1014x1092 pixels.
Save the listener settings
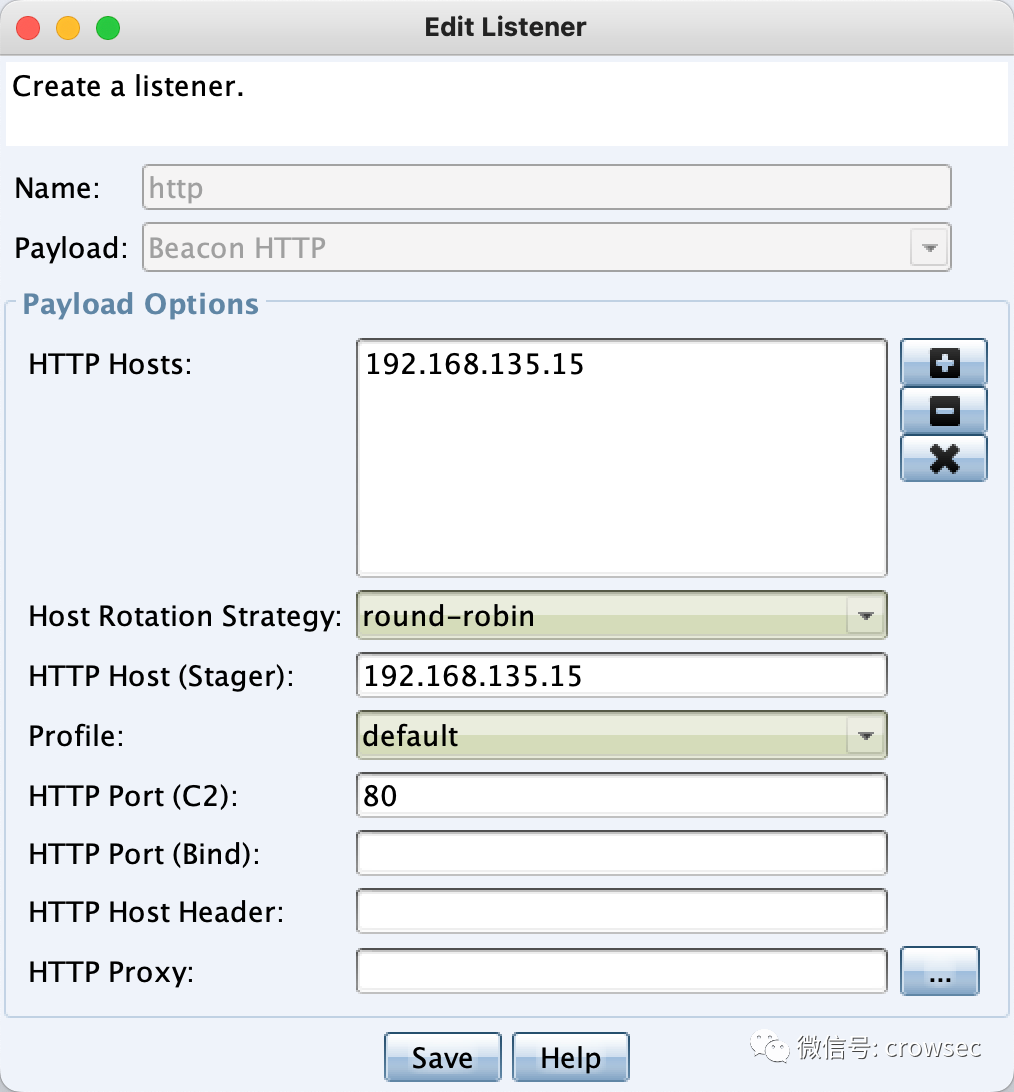click(x=442, y=1057)
